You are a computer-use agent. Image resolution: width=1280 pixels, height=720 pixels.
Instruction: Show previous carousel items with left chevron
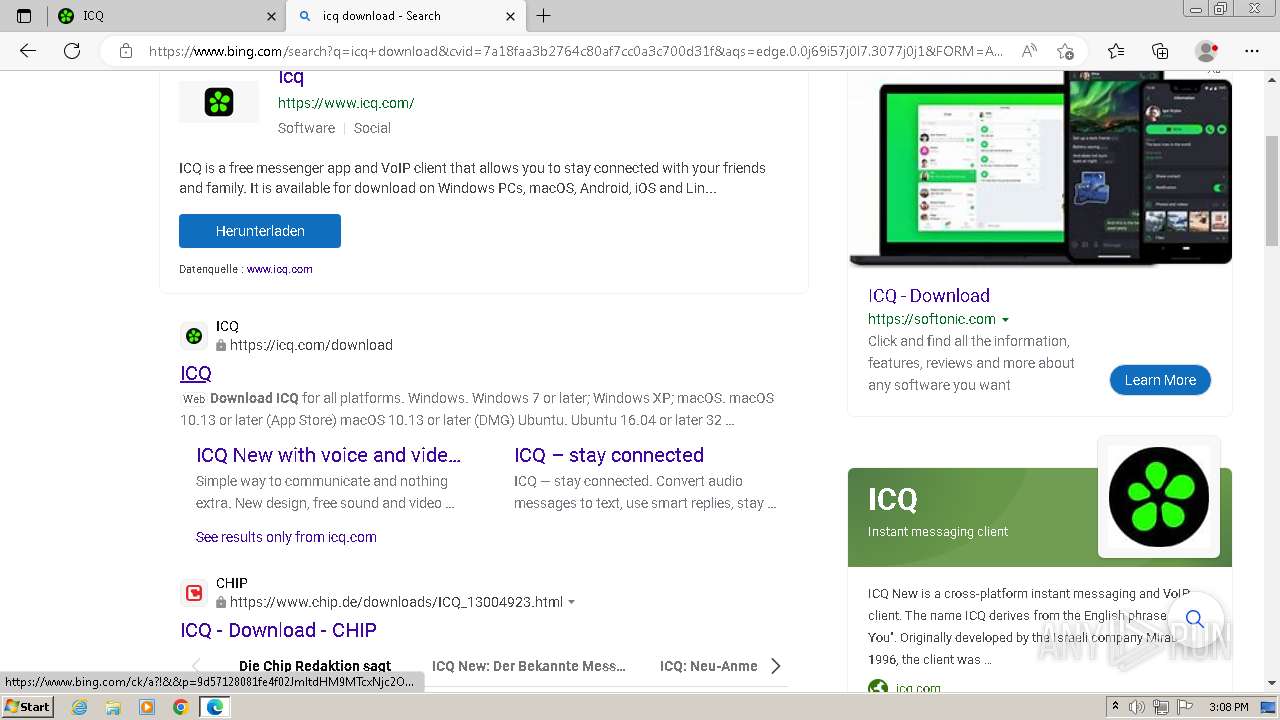(196, 666)
